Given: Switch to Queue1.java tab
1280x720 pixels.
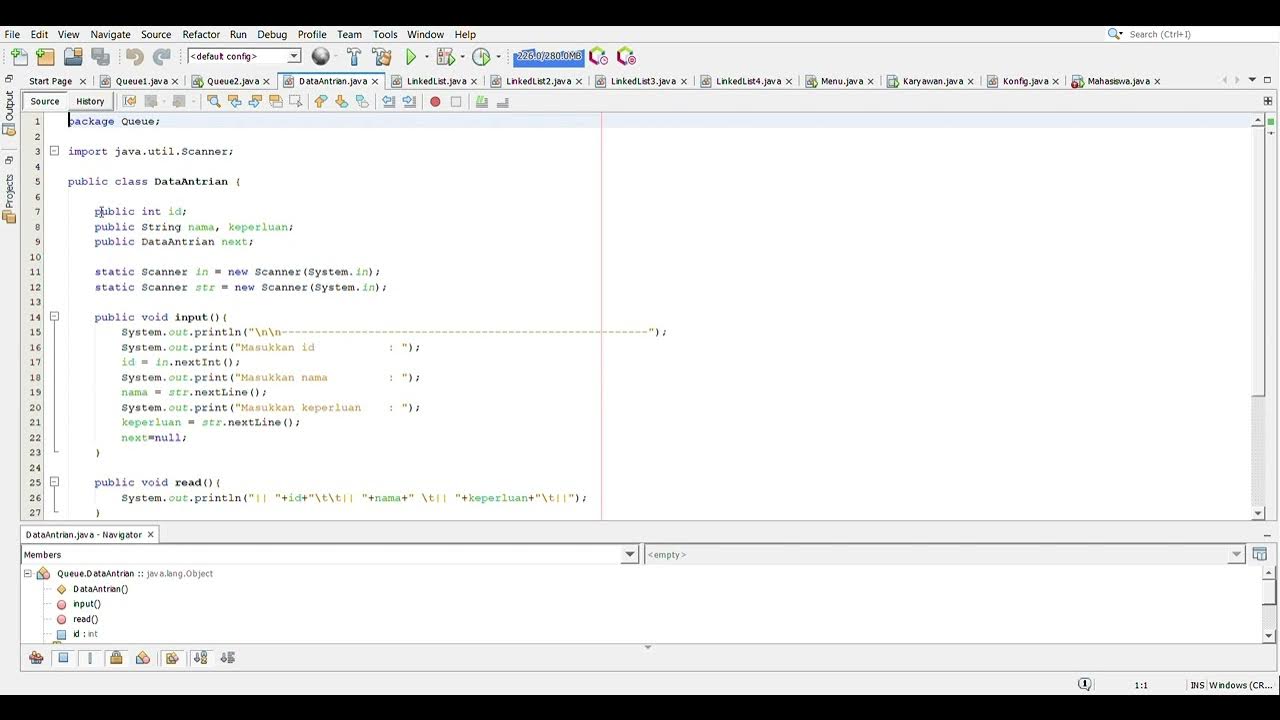Looking at the screenshot, I should click(141, 81).
